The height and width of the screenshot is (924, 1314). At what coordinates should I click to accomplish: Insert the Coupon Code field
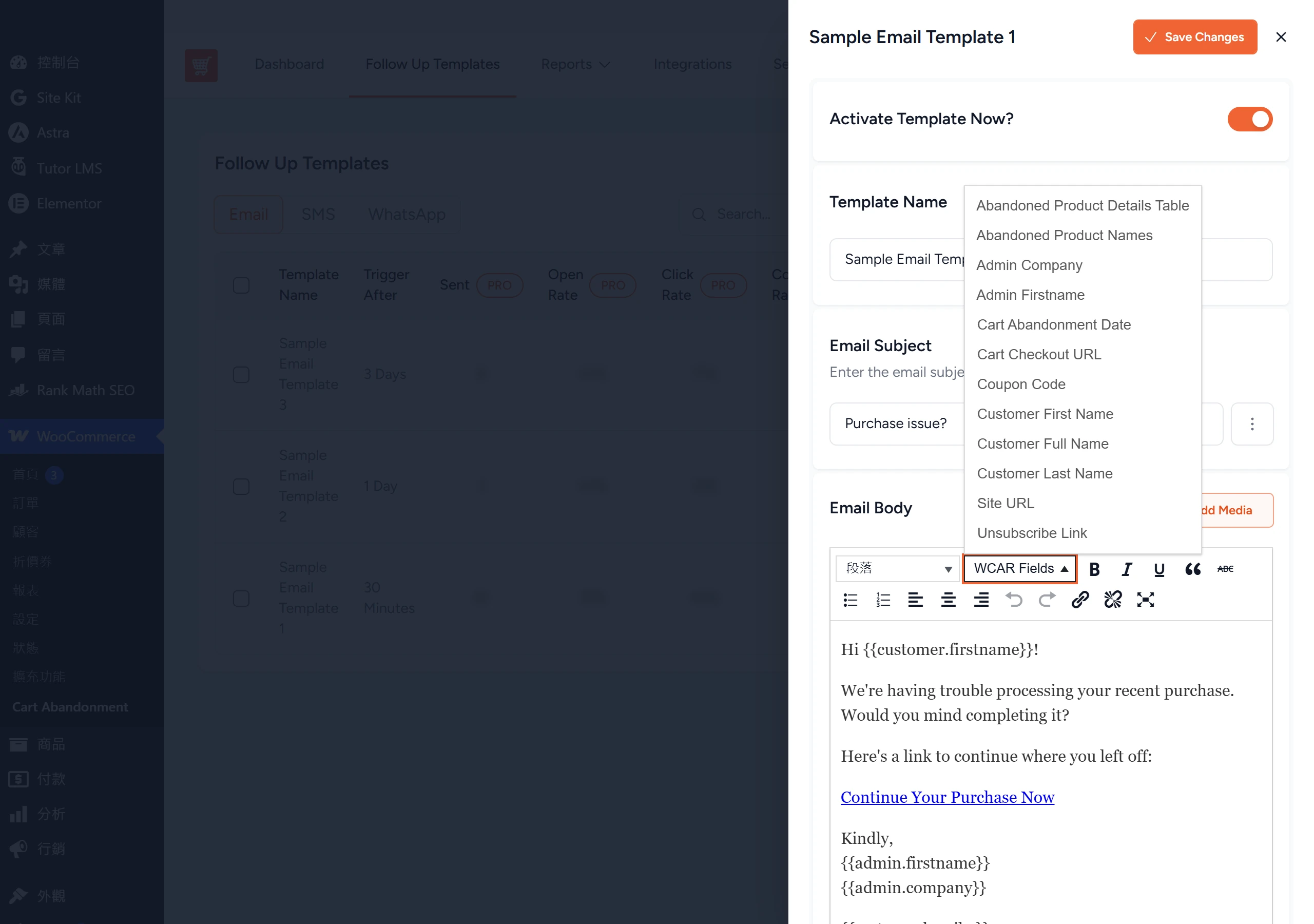1082,384
